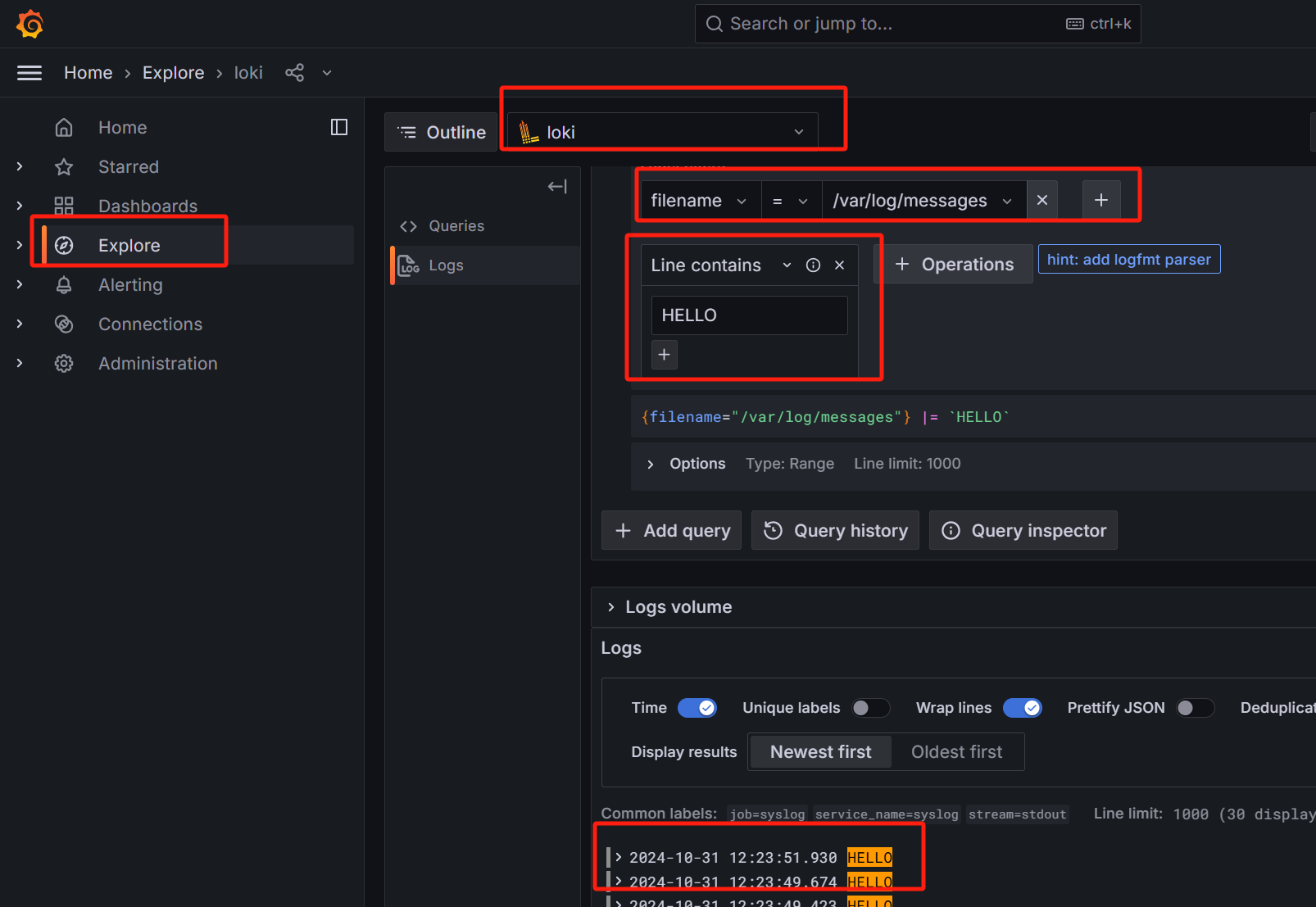Toggle the Wrap lines switch
1316x907 pixels.
point(1023,708)
